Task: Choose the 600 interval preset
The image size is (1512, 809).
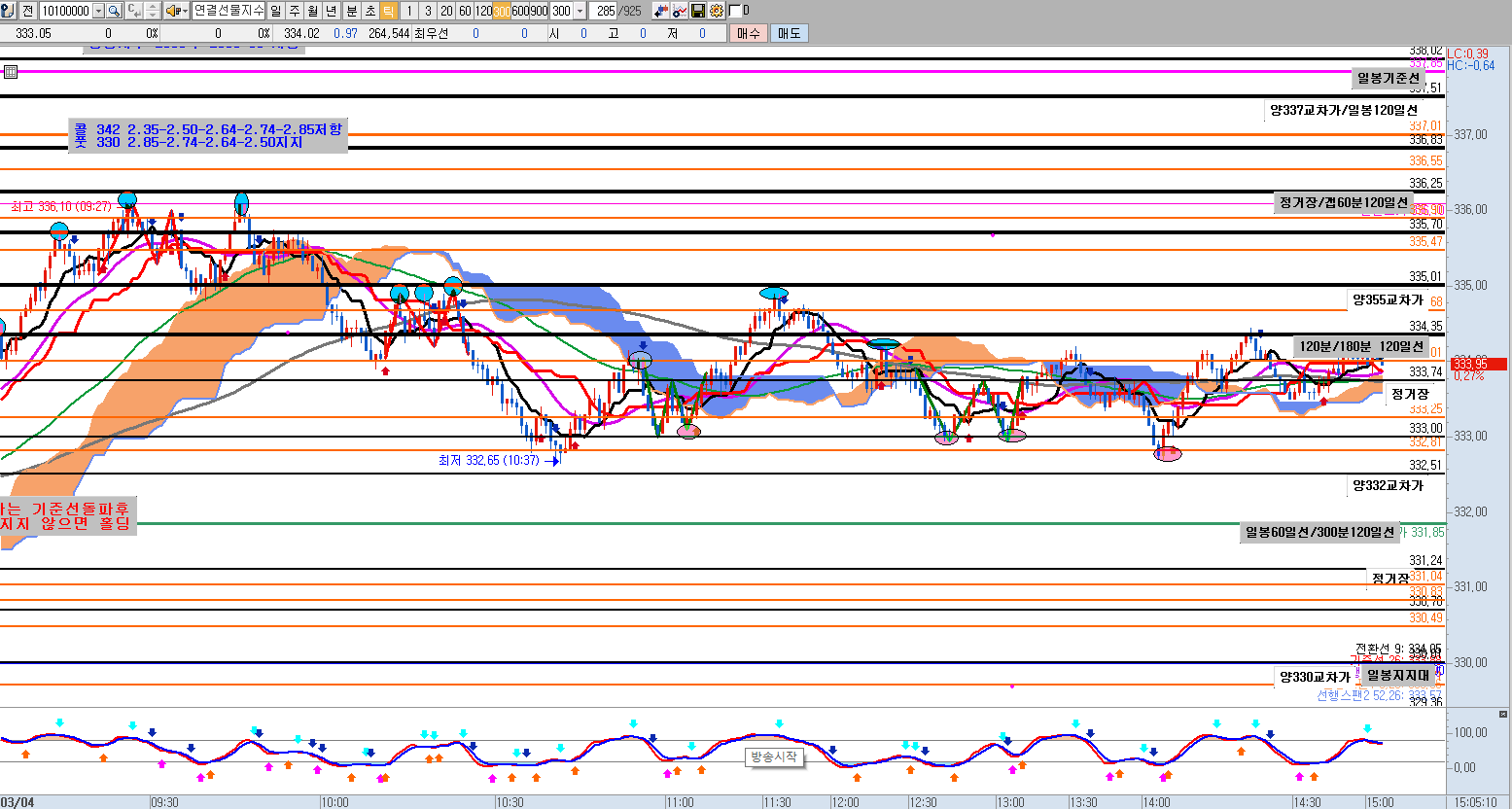Action: (520, 11)
